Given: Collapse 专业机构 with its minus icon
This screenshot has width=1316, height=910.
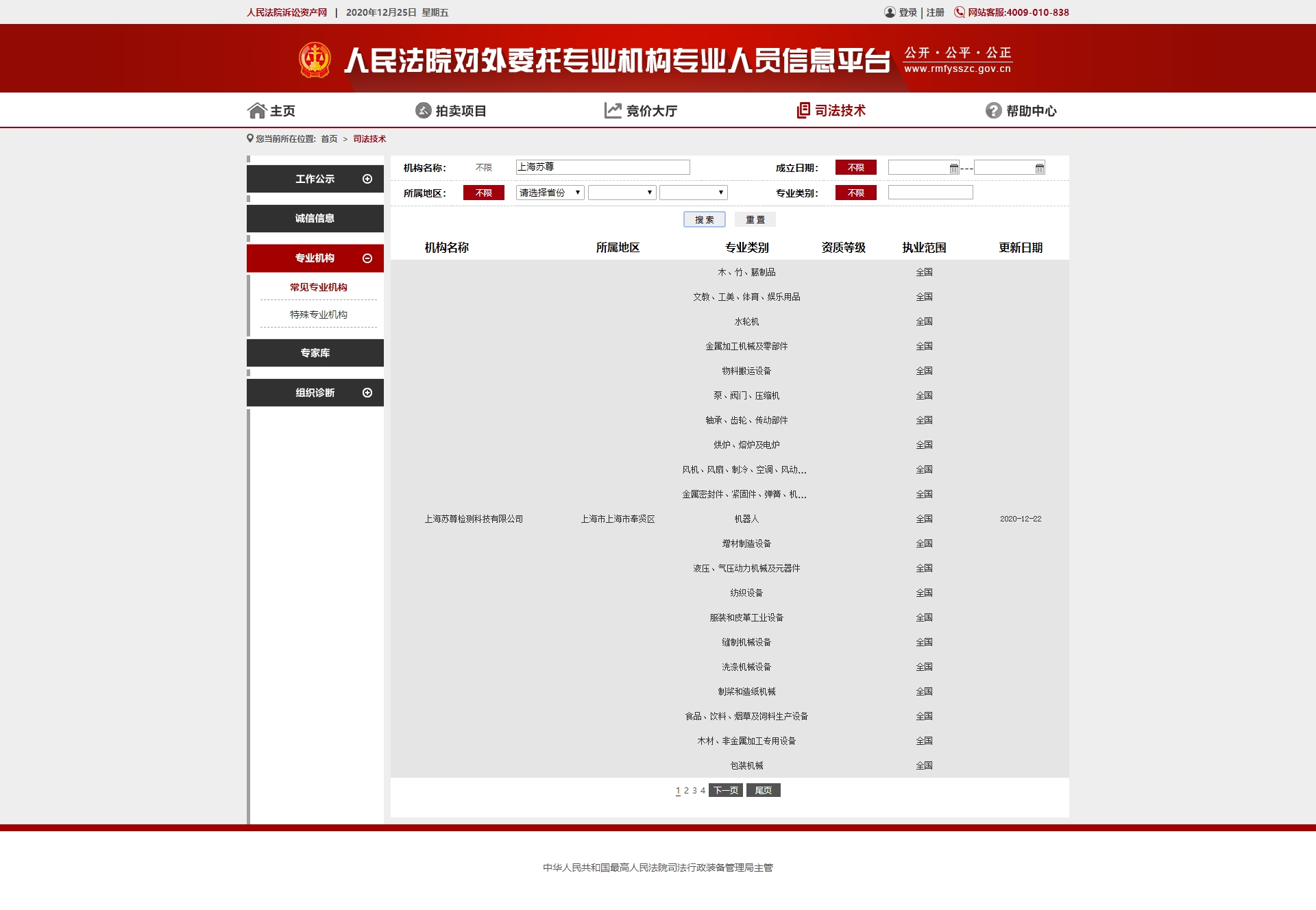Looking at the screenshot, I should click(367, 258).
